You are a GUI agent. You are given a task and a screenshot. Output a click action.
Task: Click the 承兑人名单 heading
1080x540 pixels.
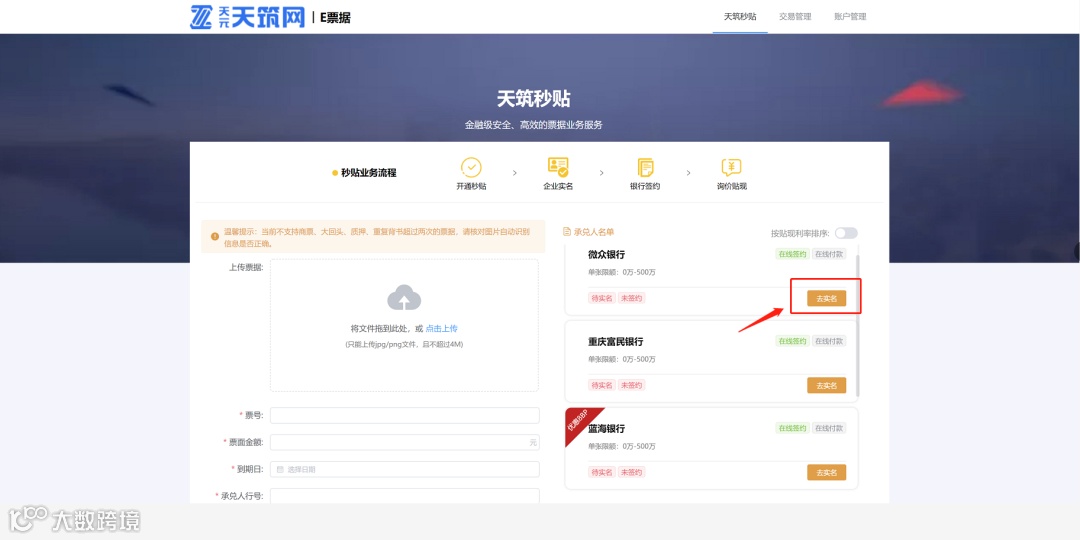coord(594,232)
